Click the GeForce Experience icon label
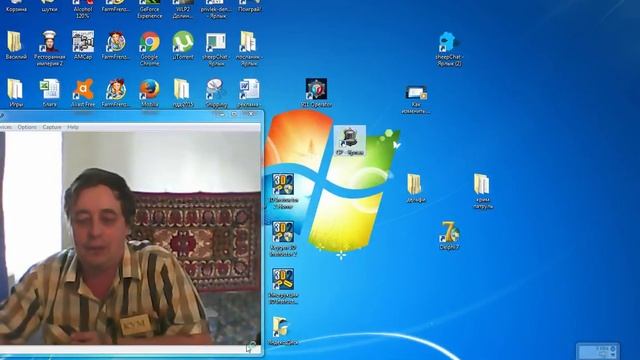The height and width of the screenshot is (360, 640). point(149,12)
